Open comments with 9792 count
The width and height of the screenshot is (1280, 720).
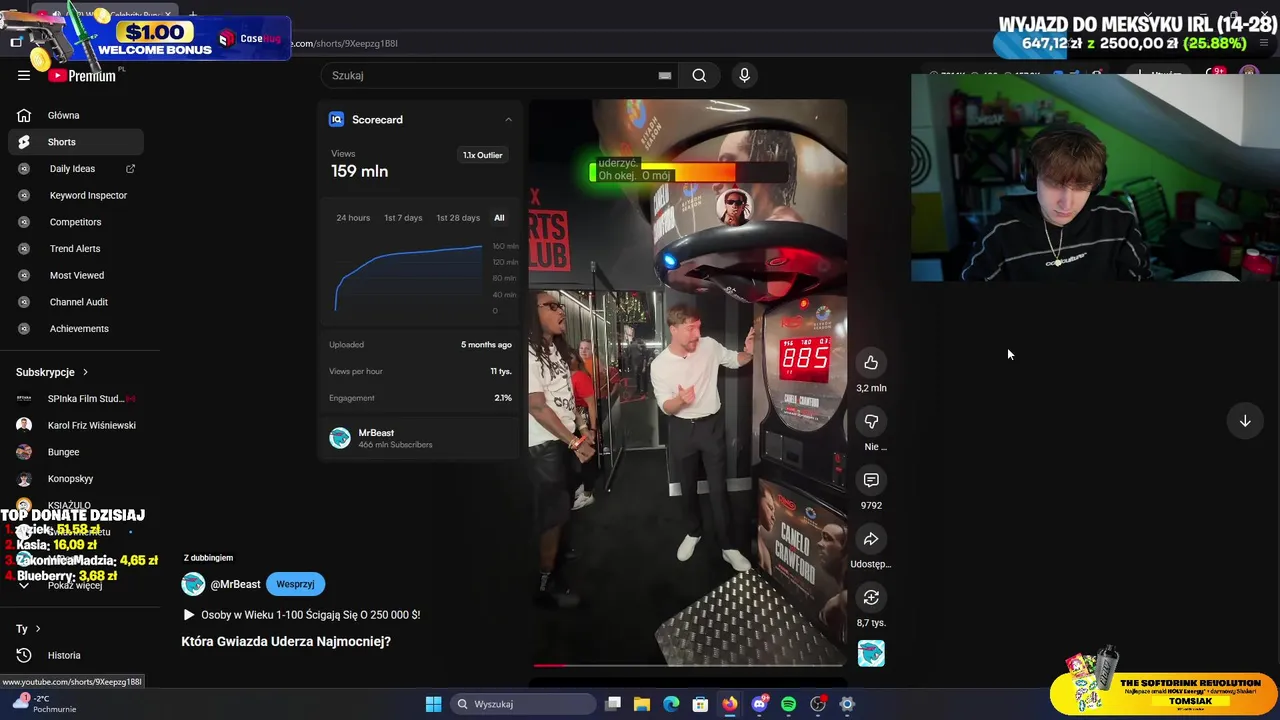tap(871, 480)
